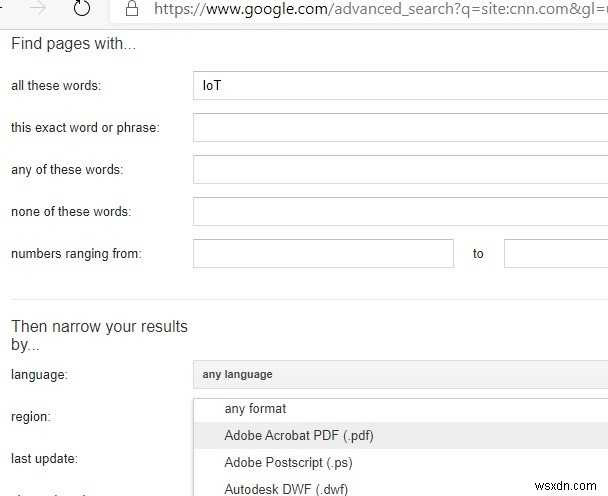The height and width of the screenshot is (496, 608).
Task: Focus the 'any of these words' field
Action: point(401,169)
